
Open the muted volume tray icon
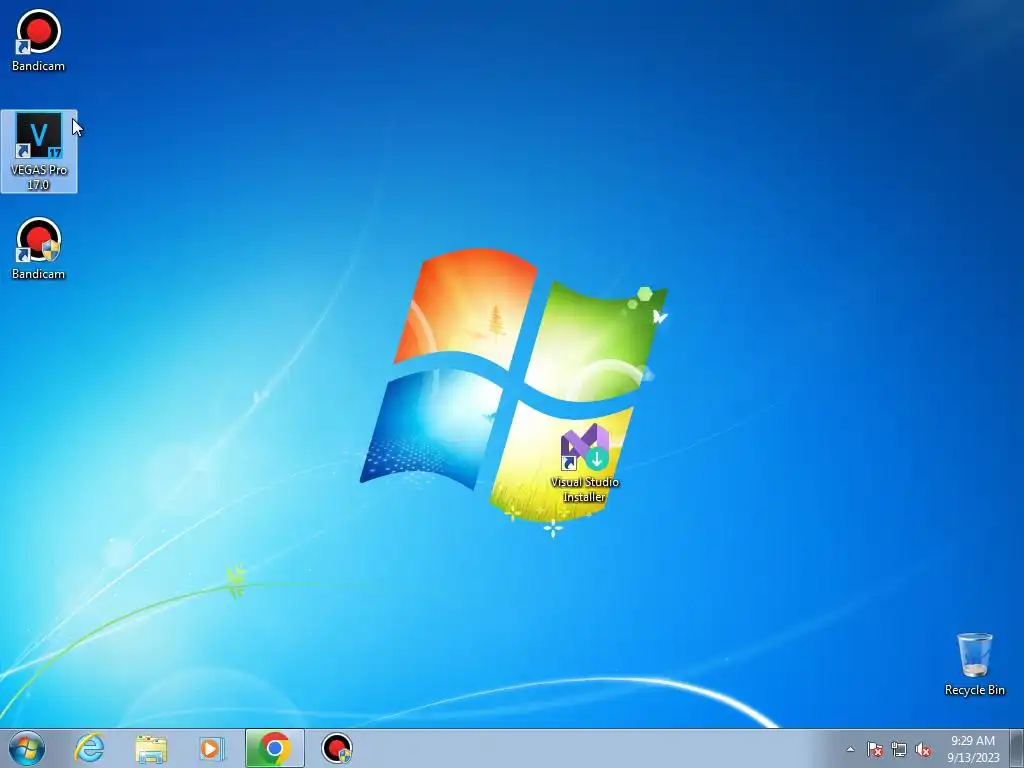point(923,750)
